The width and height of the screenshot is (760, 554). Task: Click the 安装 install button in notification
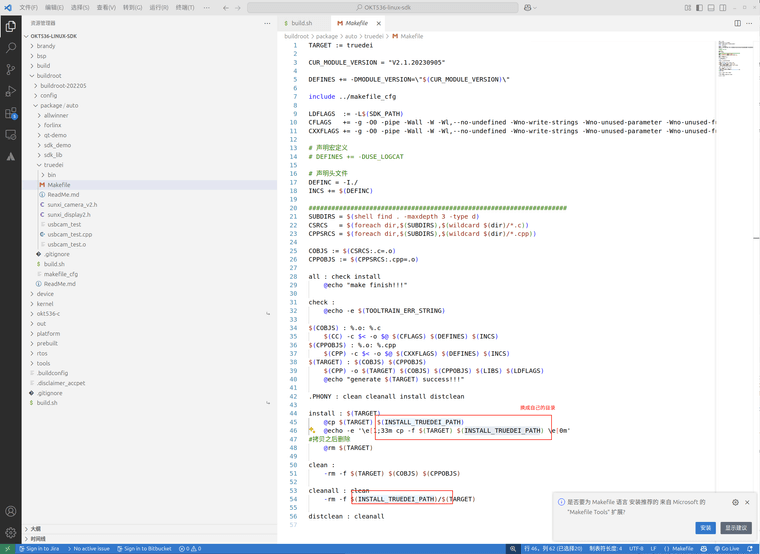tap(705, 528)
